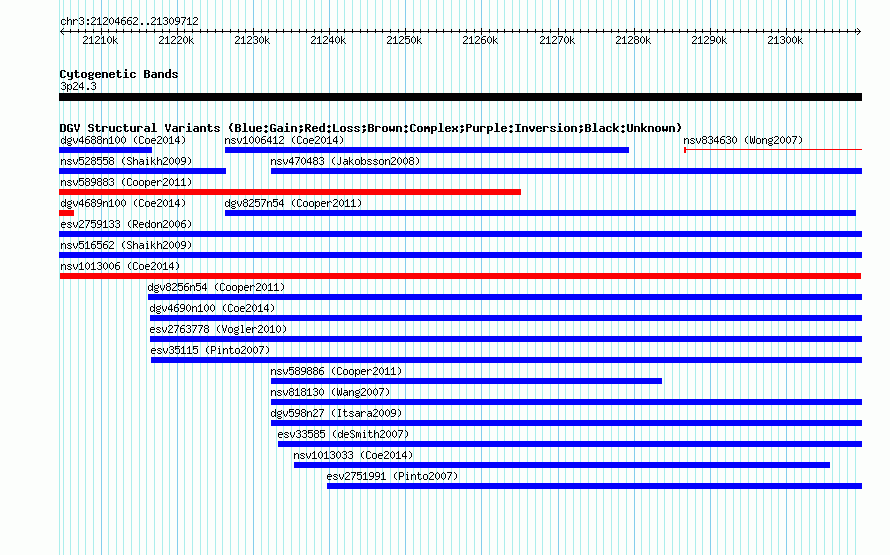
Task: Open dgv4689n100 (Coe2014) label
Action: [123, 203]
